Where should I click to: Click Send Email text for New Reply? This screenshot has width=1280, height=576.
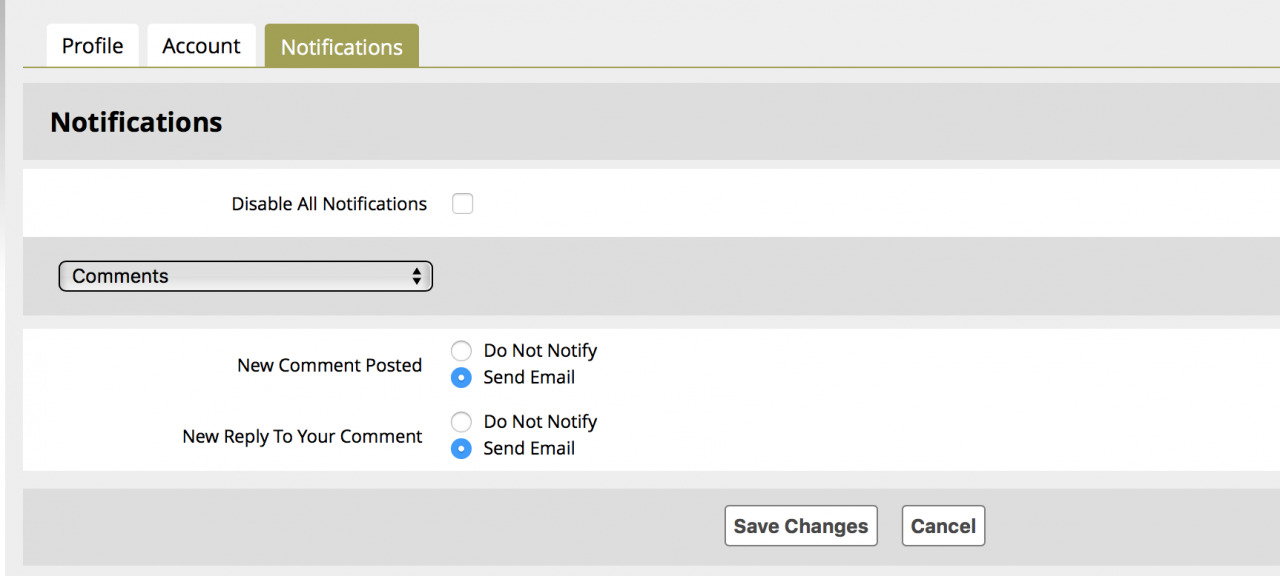pyautogui.click(x=529, y=449)
